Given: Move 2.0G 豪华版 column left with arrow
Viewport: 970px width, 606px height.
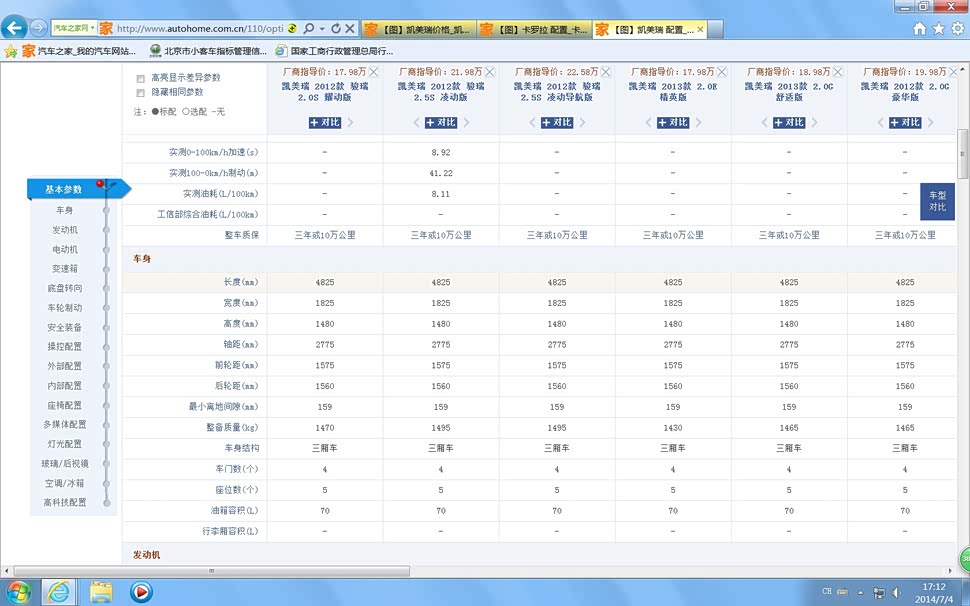Looking at the screenshot, I should coord(880,122).
